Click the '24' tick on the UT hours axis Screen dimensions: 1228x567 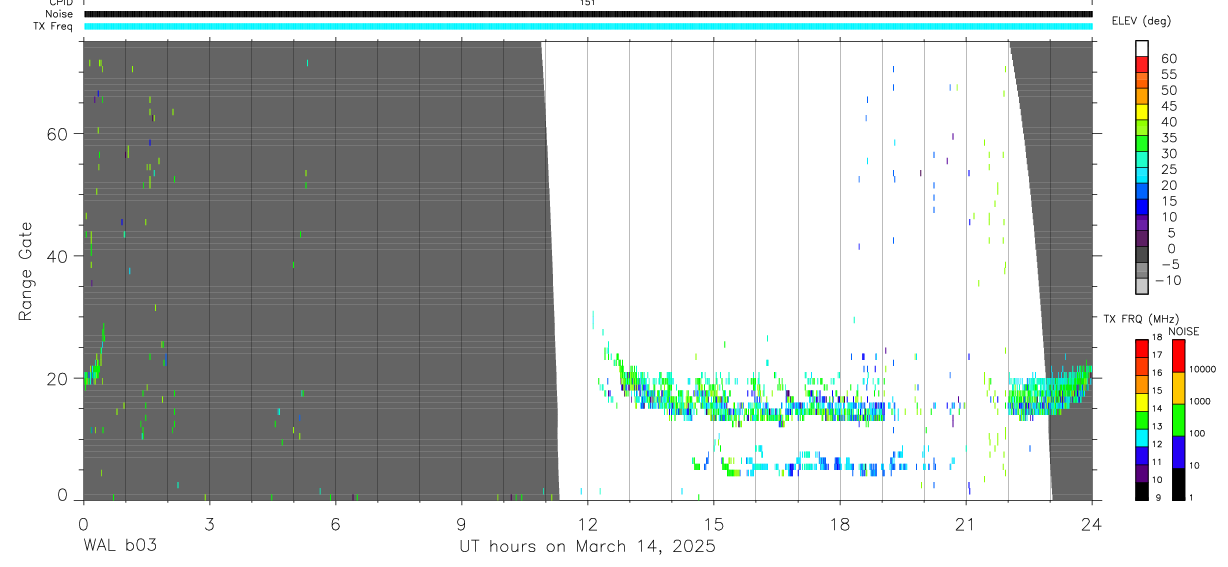pos(1092,524)
